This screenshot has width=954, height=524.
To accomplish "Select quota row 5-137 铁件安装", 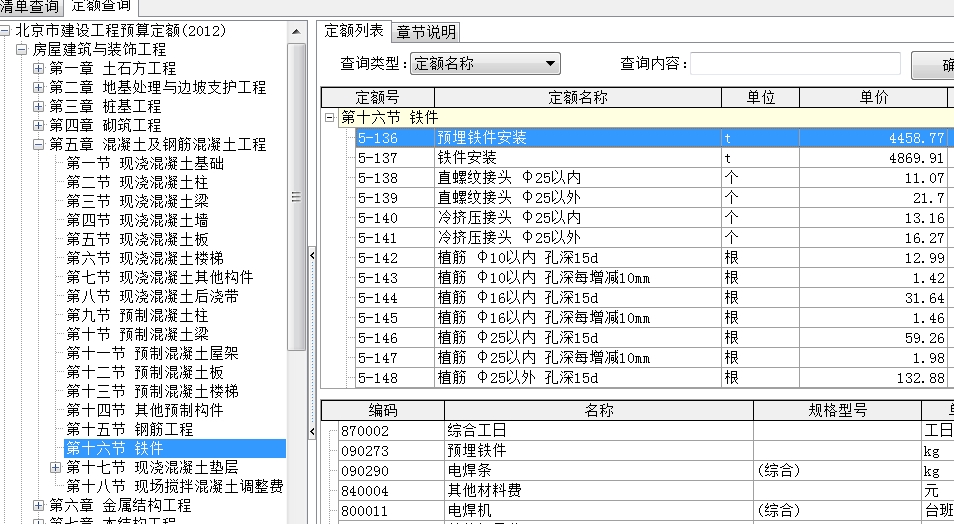I will (651, 158).
